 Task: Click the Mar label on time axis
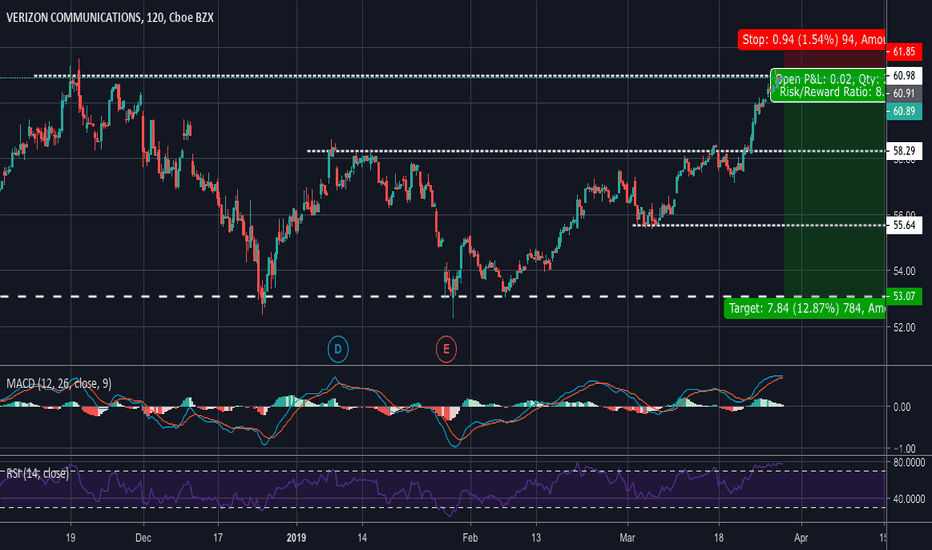pyautogui.click(x=627, y=538)
